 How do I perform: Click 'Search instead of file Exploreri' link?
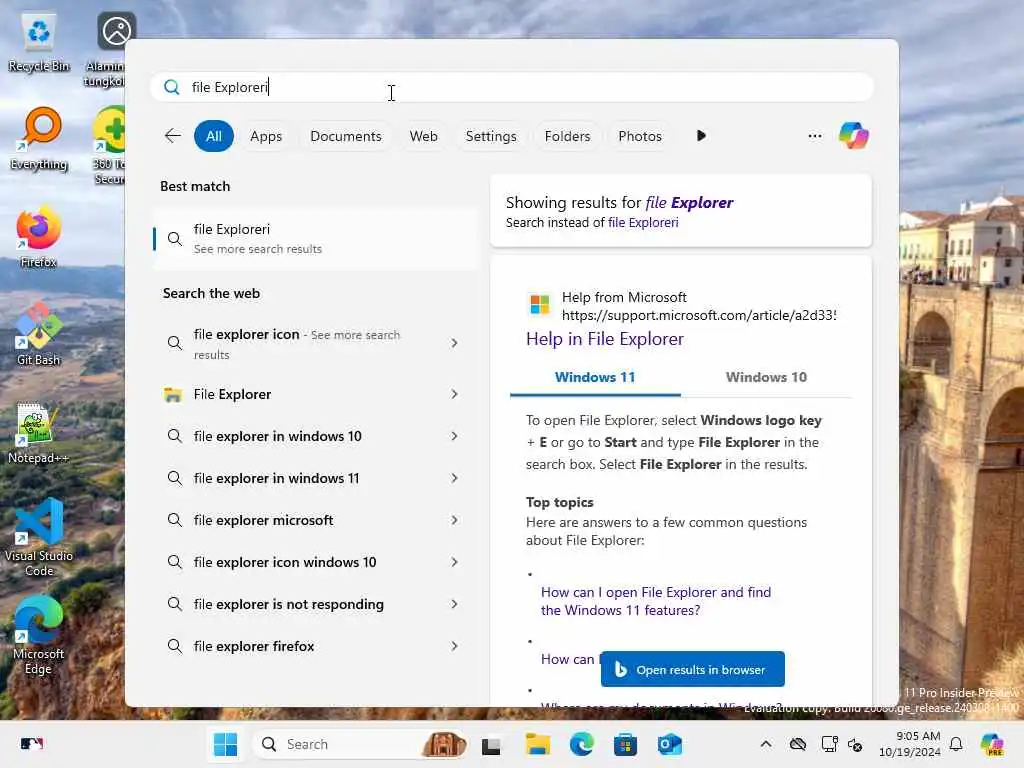pyautogui.click(x=643, y=223)
